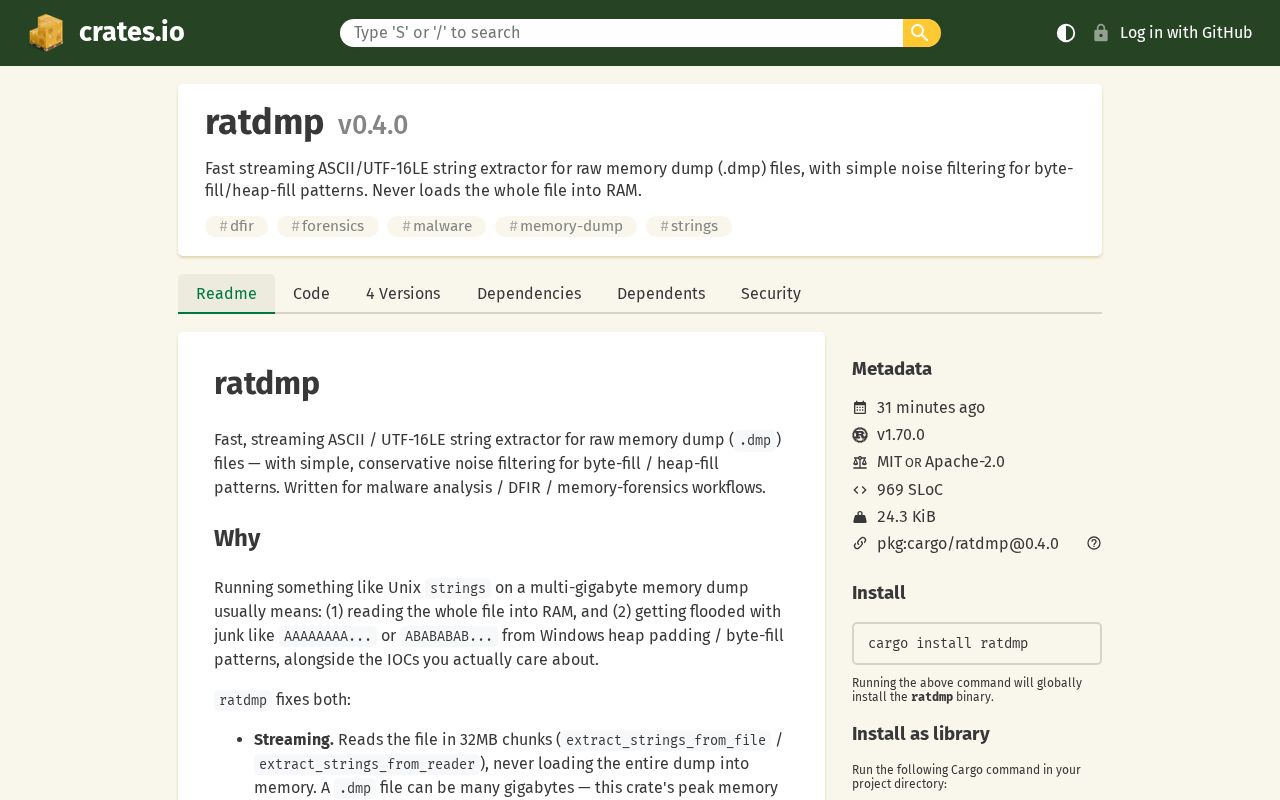Click the inline code 'extract_strings_from_reader'

367,764
